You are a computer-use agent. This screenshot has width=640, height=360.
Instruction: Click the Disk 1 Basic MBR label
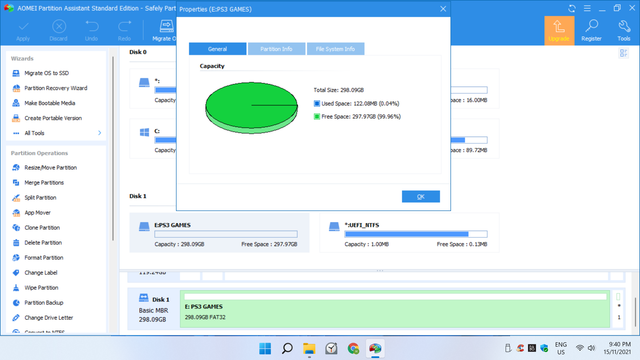[153, 309]
